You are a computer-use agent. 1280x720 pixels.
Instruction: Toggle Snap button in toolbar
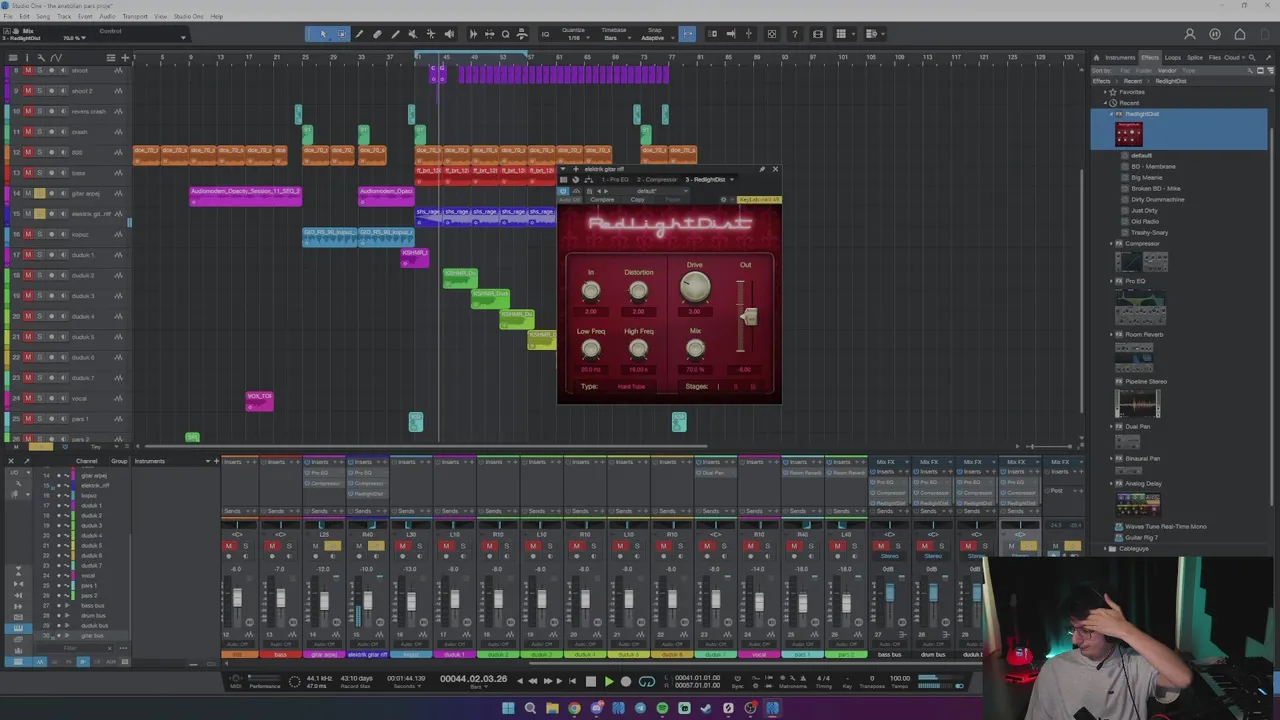687,34
